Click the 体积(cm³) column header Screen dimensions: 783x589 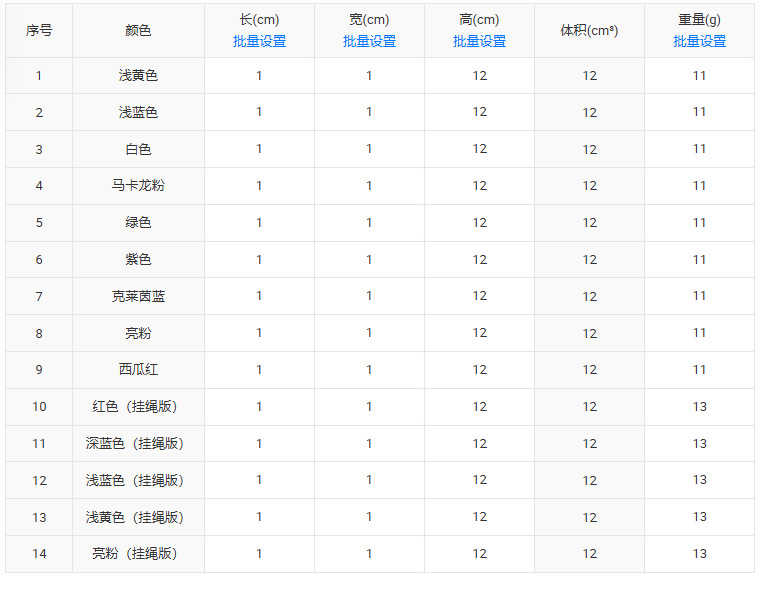pos(589,30)
